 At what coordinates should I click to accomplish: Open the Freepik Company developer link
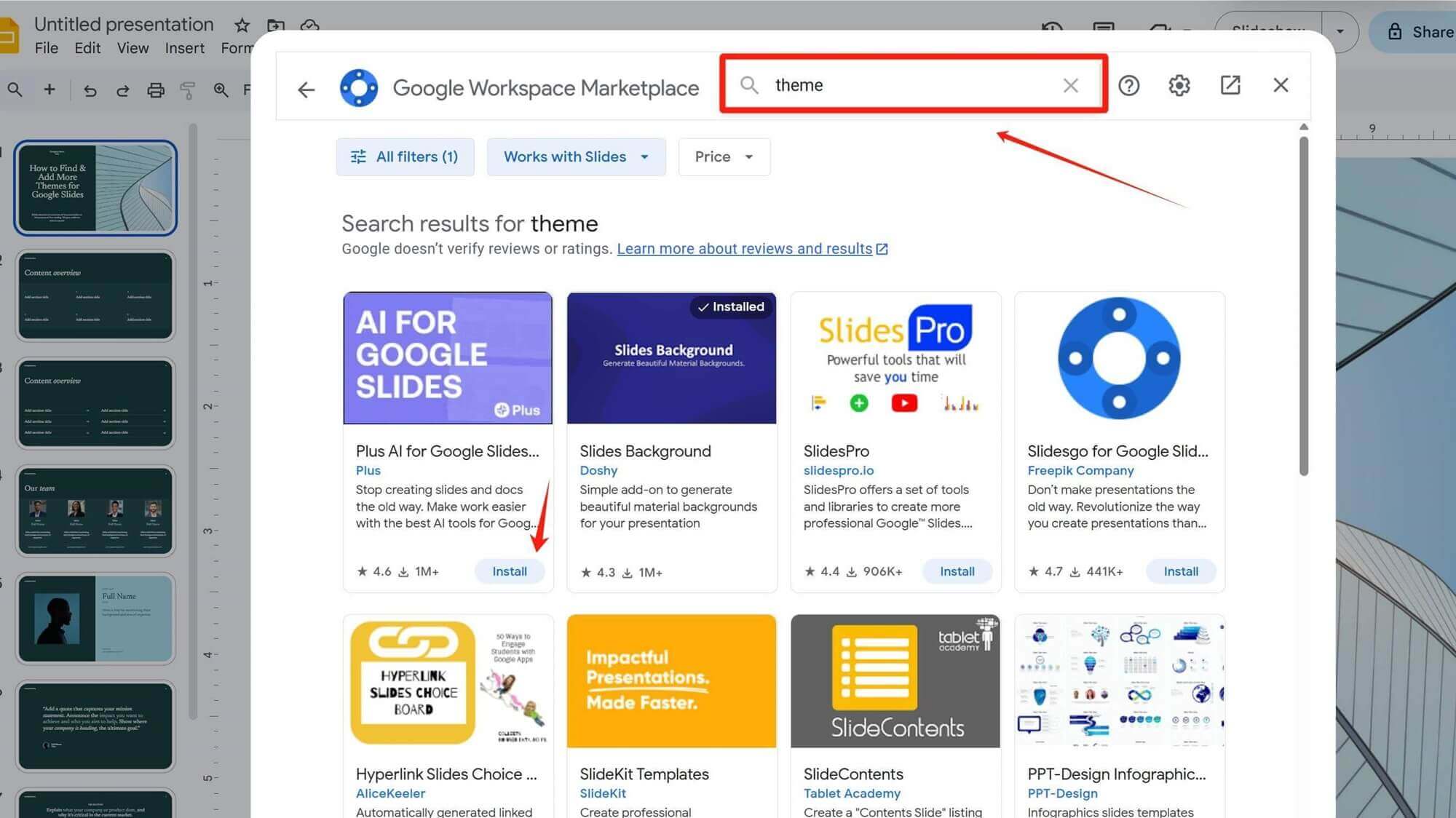pyautogui.click(x=1080, y=470)
